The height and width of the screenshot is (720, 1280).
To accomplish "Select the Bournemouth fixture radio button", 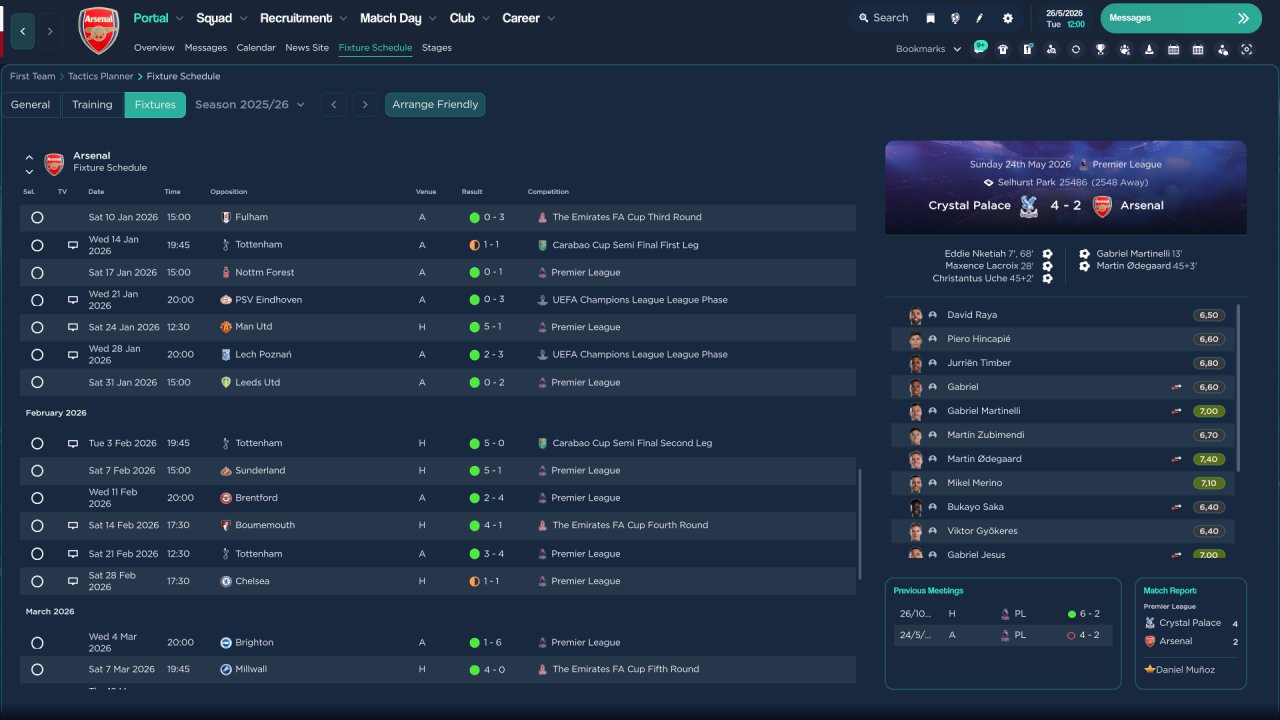I will (37, 525).
